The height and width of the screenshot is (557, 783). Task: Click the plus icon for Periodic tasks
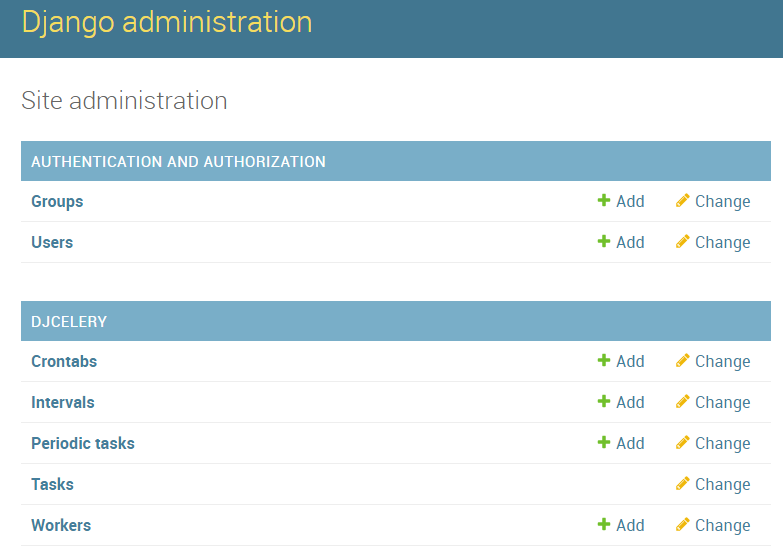coord(604,443)
